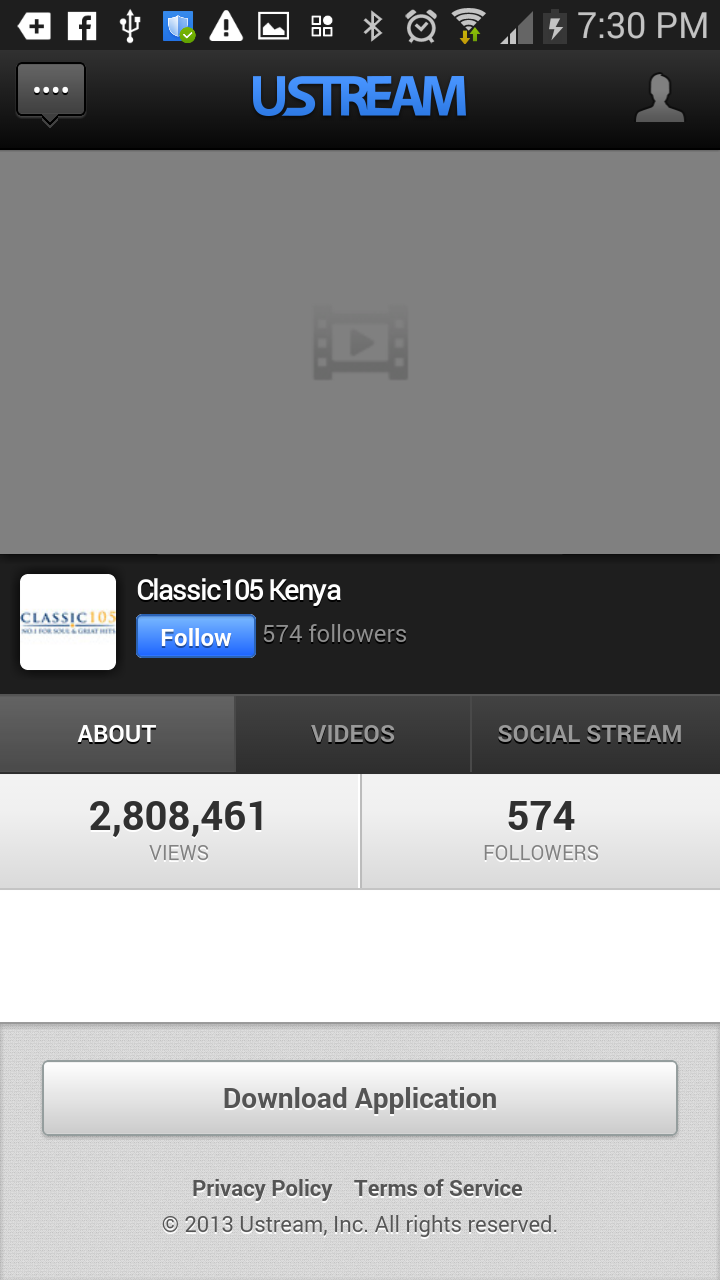Click the Download Application button
The width and height of the screenshot is (720, 1280).
(x=360, y=1098)
